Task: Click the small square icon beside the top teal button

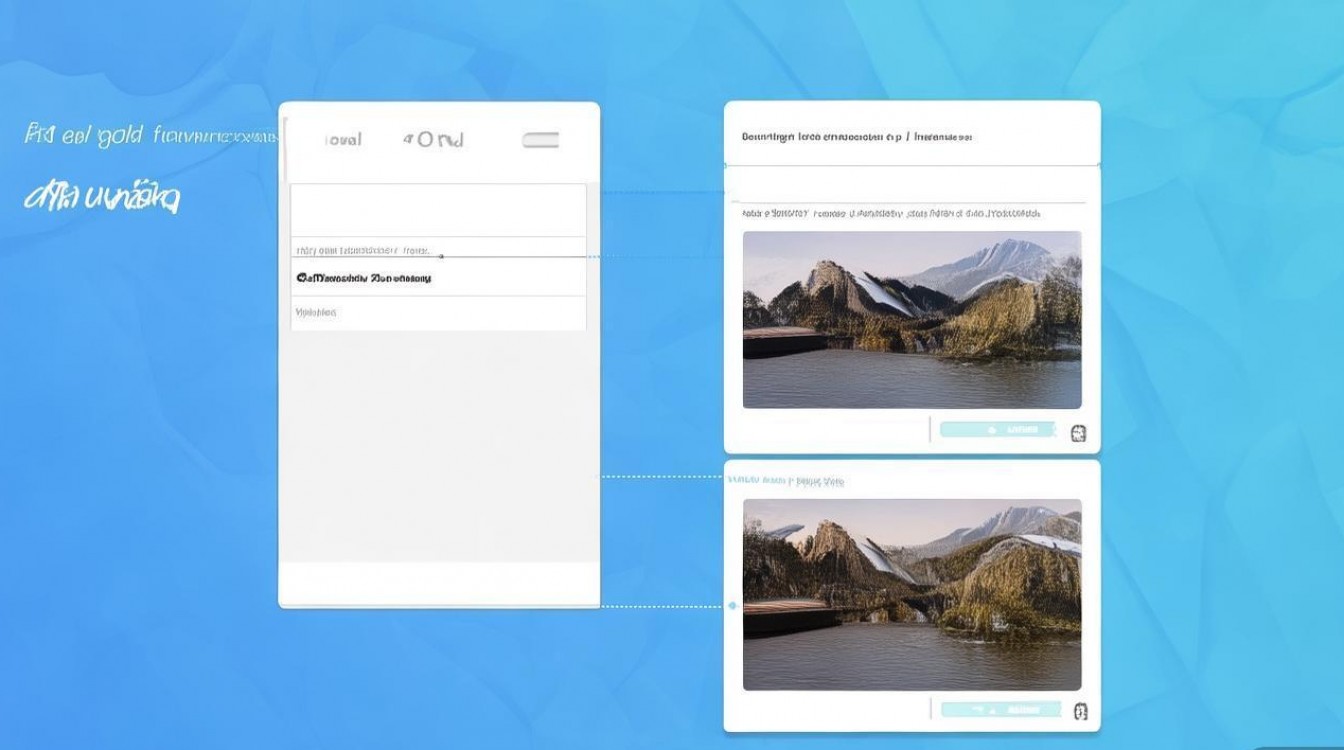Action: pyautogui.click(x=1078, y=433)
